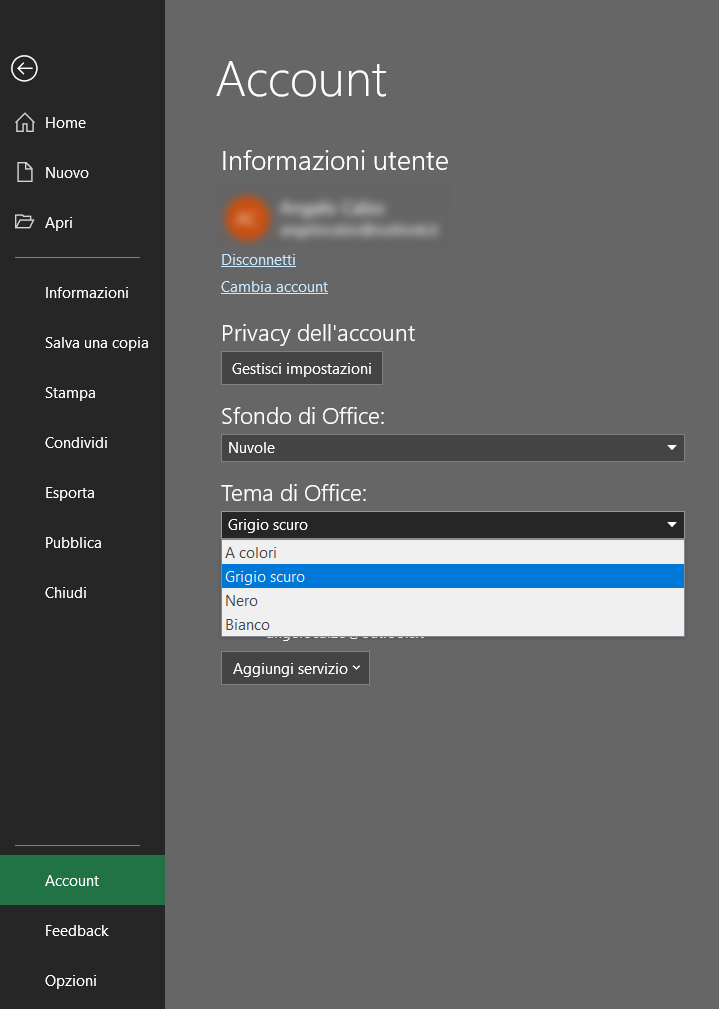Expand the Sfondo di Office Nuvole dropdown

(x=453, y=448)
